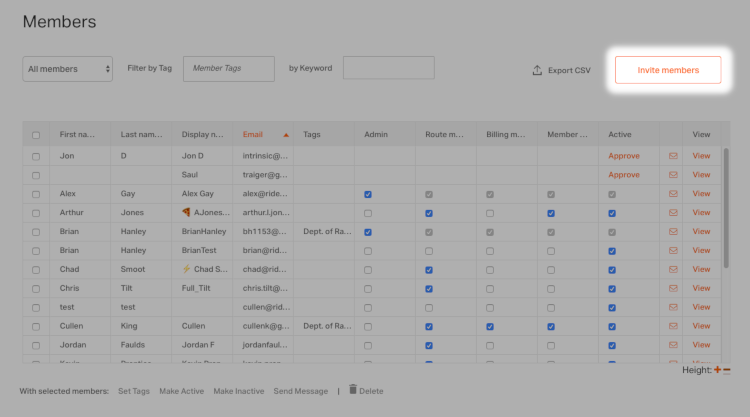View Jordan Faulds's member profile

(701, 345)
